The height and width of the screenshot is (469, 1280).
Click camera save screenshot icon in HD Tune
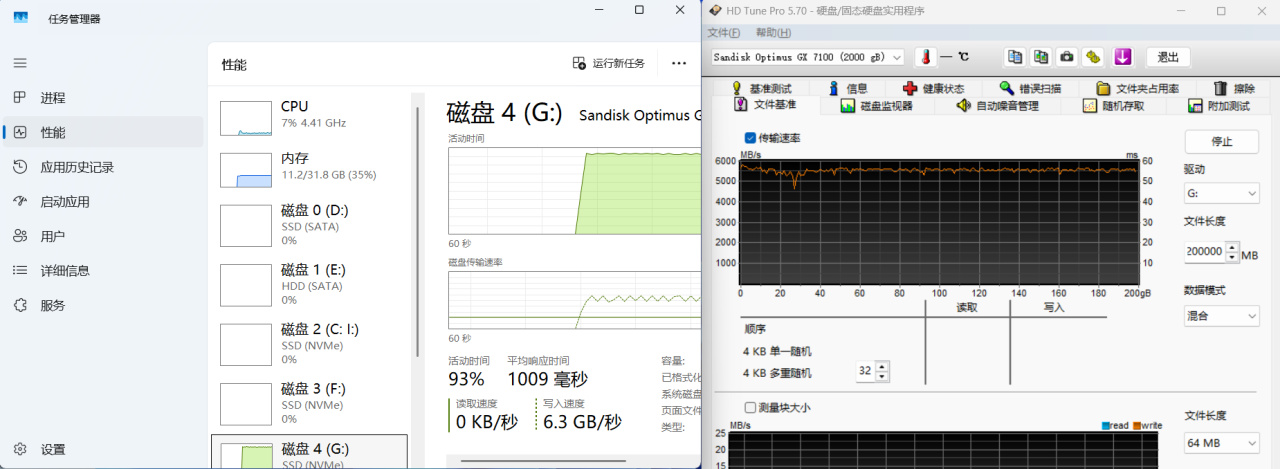[1067, 57]
